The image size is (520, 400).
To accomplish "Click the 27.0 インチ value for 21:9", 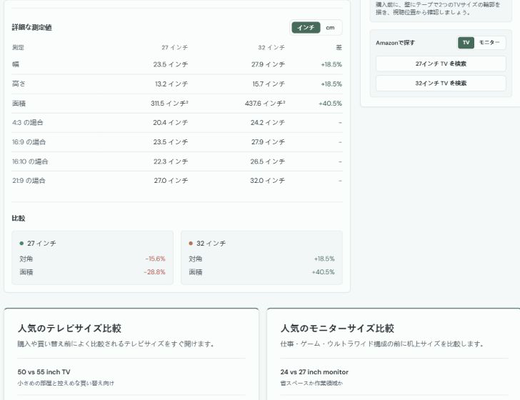I will tap(171, 181).
